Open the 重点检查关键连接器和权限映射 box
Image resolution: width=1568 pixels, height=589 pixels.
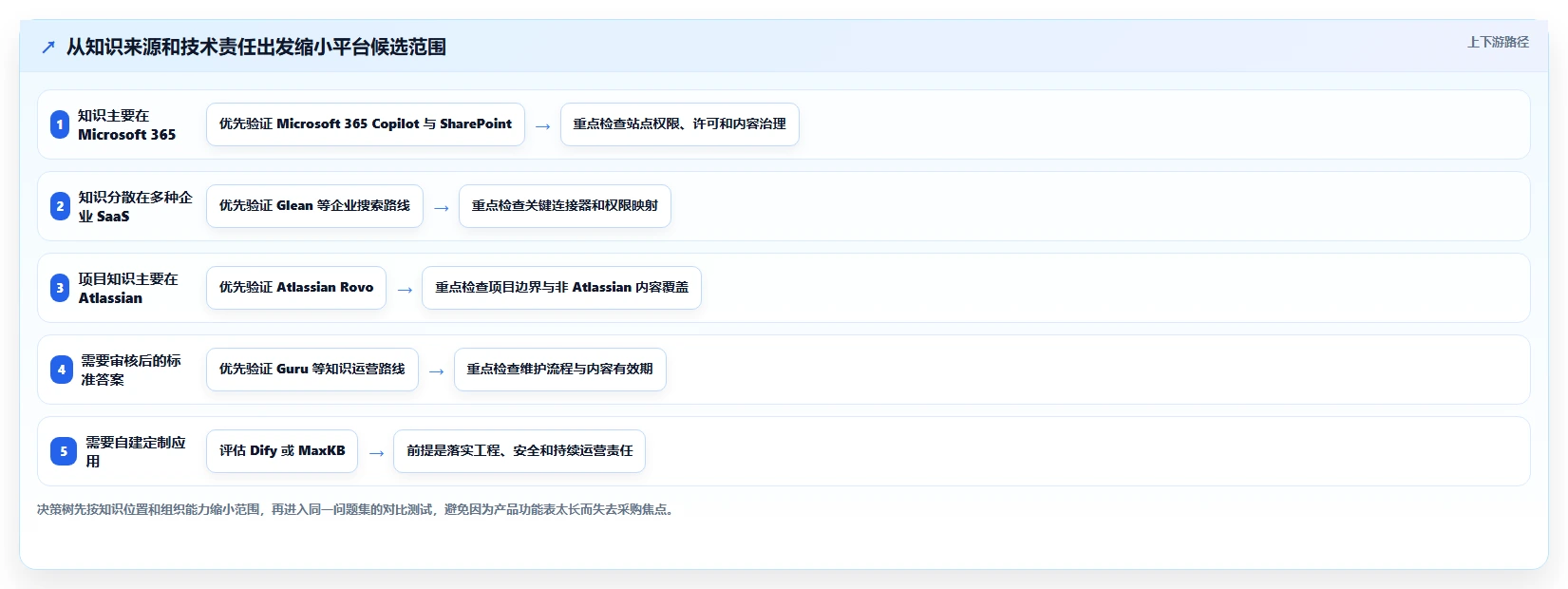click(565, 206)
